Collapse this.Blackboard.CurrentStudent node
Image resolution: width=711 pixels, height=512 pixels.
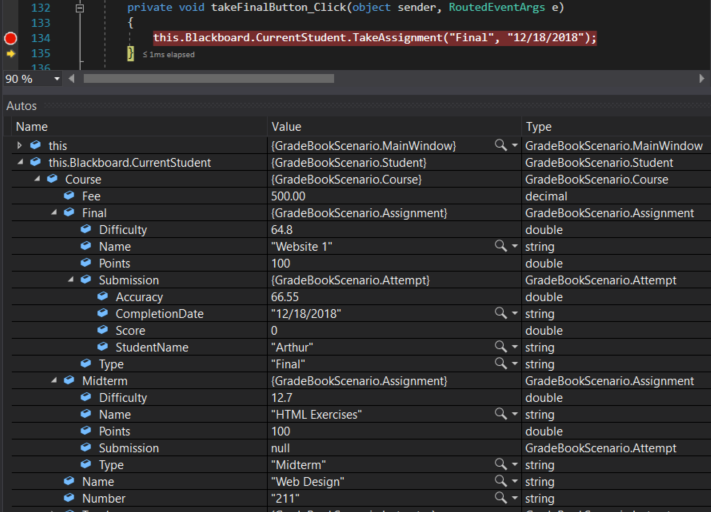[20, 162]
